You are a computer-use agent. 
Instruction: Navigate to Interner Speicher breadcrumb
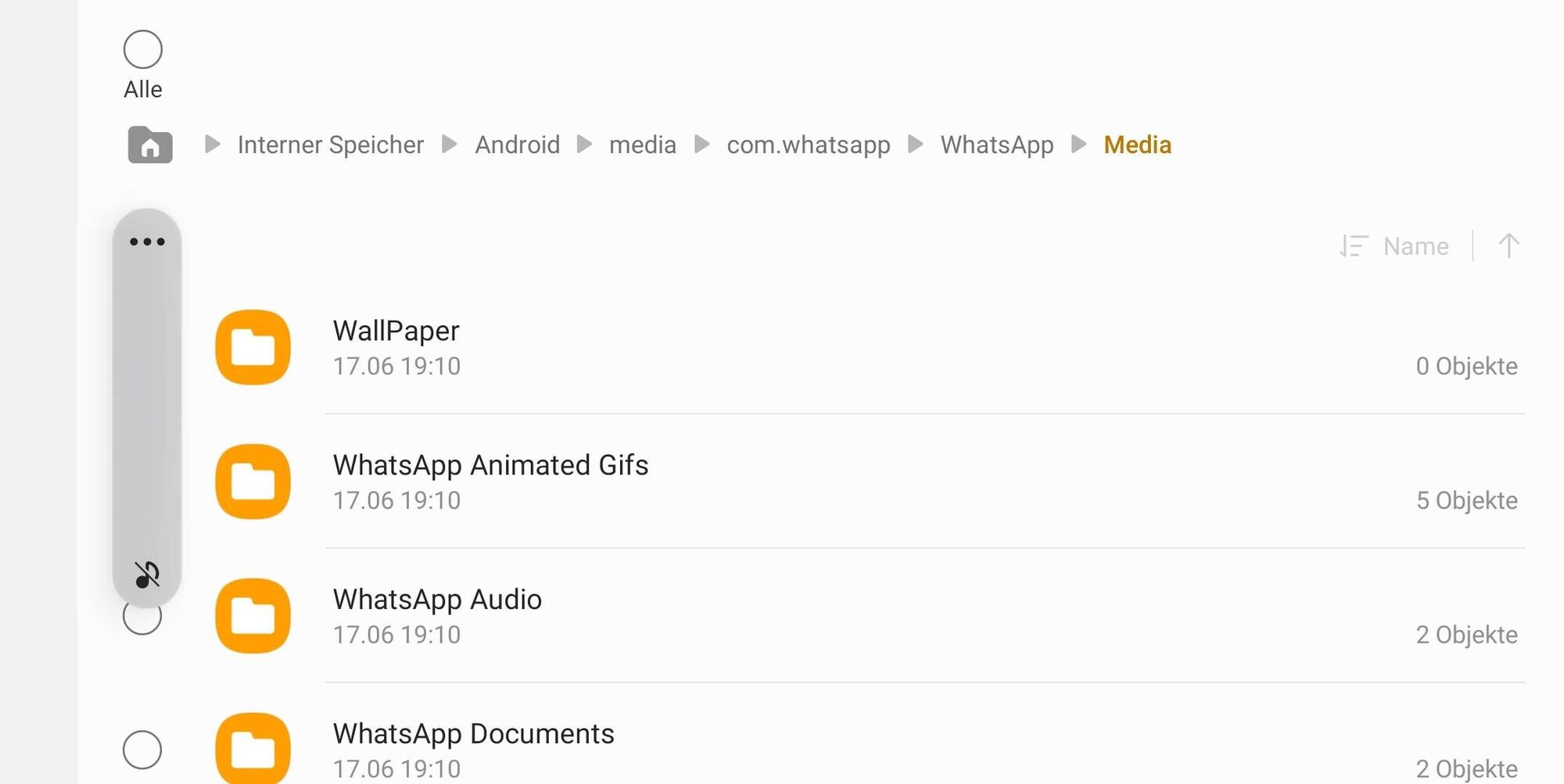(331, 145)
